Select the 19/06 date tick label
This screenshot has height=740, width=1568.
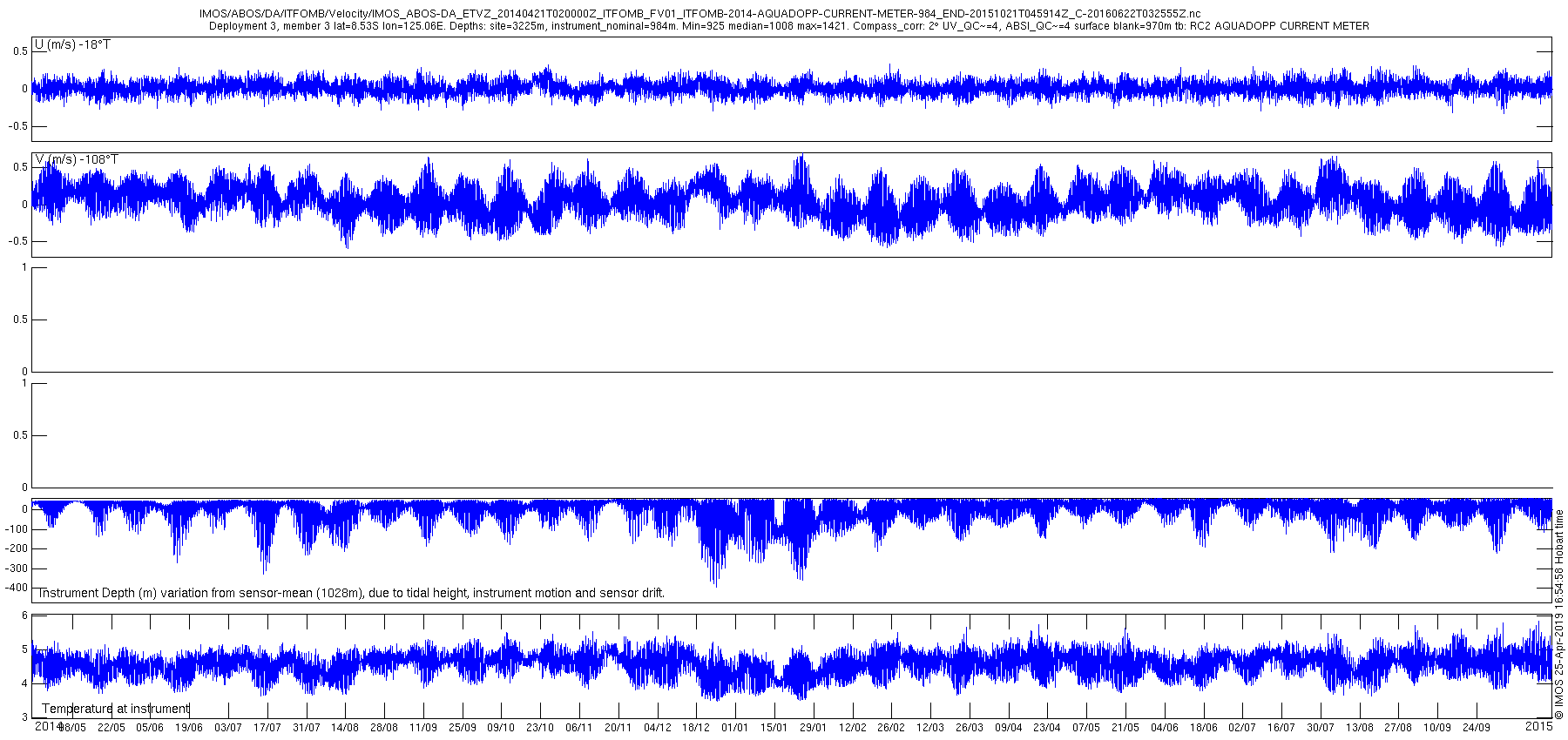coord(189,728)
